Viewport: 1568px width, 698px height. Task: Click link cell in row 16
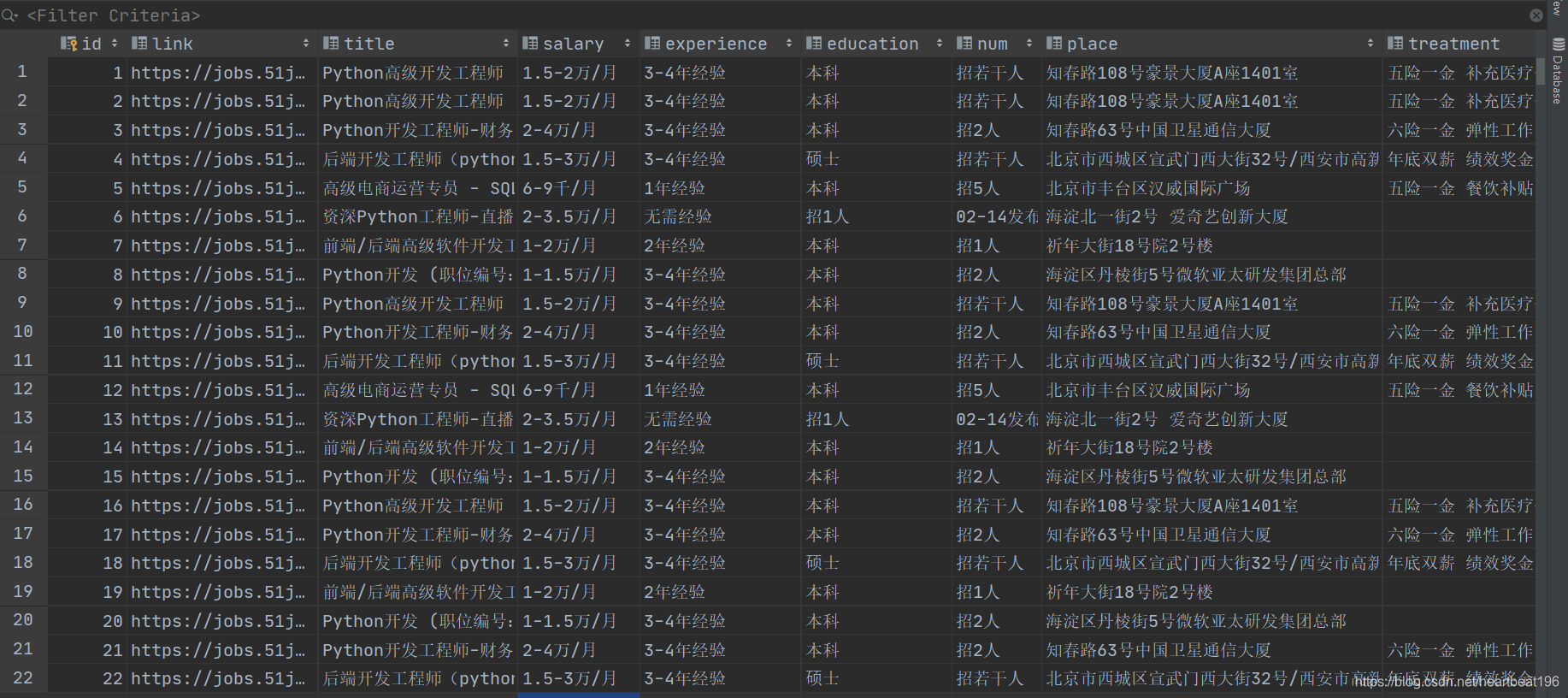click(x=222, y=506)
